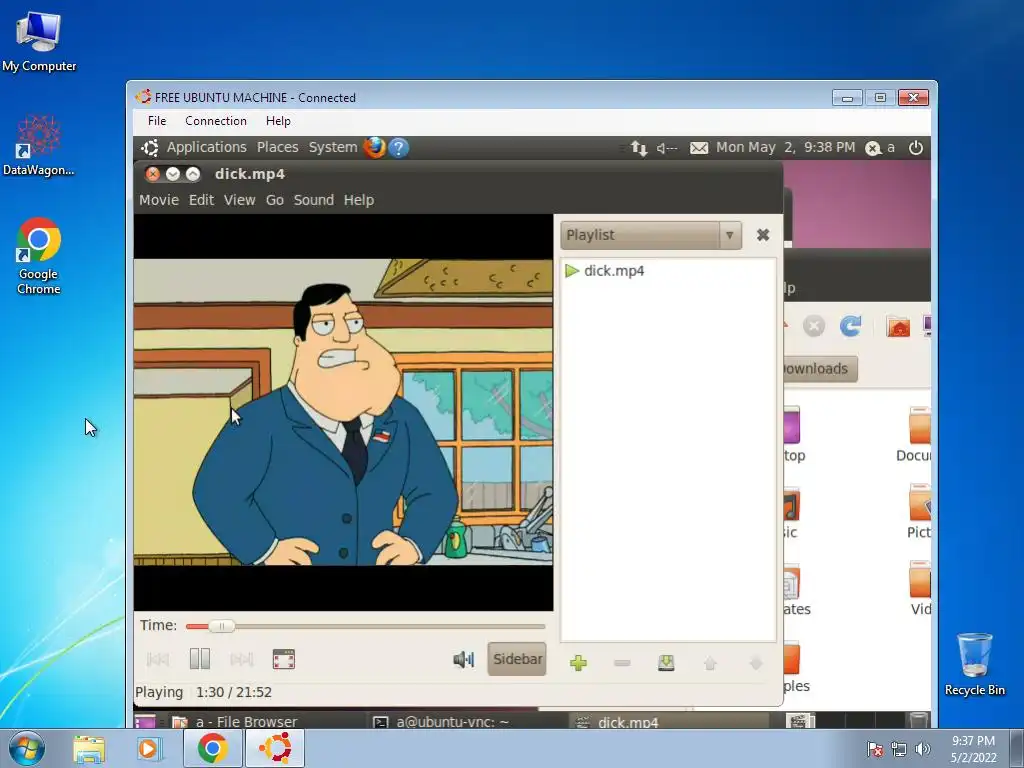Open the mail envelope indicator
This screenshot has width=1024, height=768.
pyautogui.click(x=699, y=148)
